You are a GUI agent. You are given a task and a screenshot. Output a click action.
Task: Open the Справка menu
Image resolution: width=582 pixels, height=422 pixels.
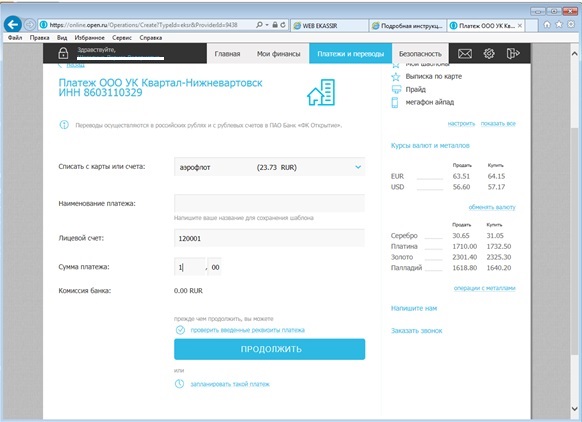point(151,37)
